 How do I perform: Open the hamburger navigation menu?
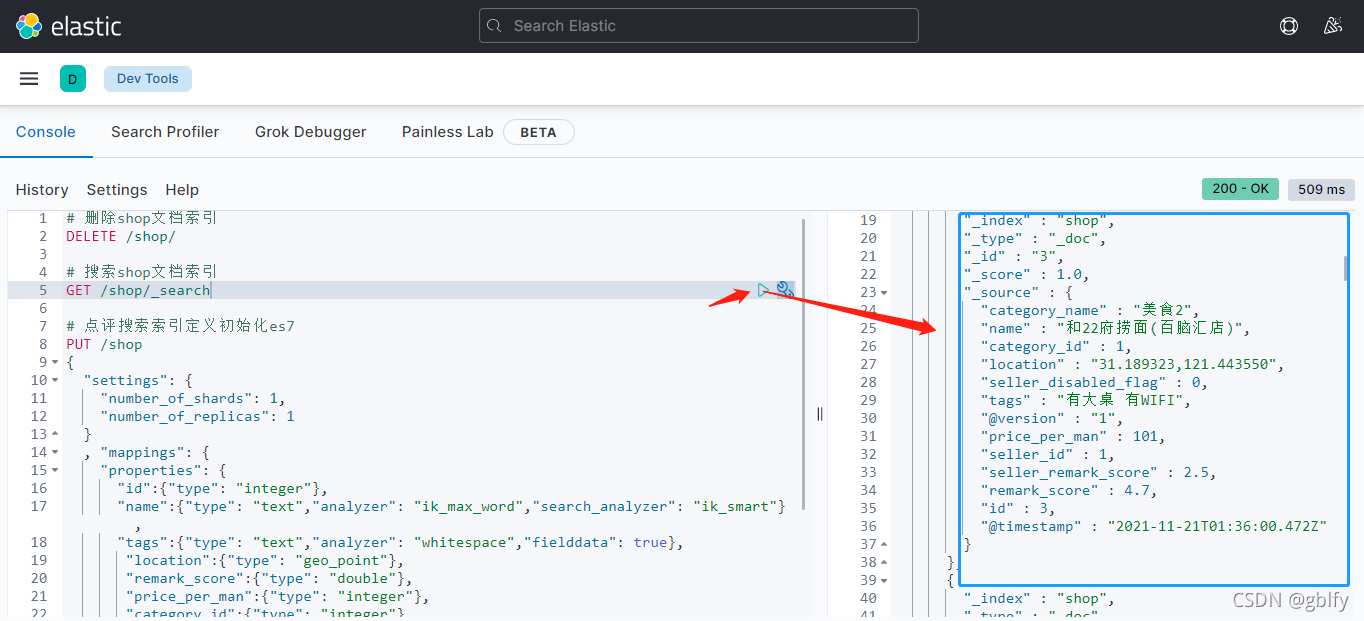(x=29, y=79)
